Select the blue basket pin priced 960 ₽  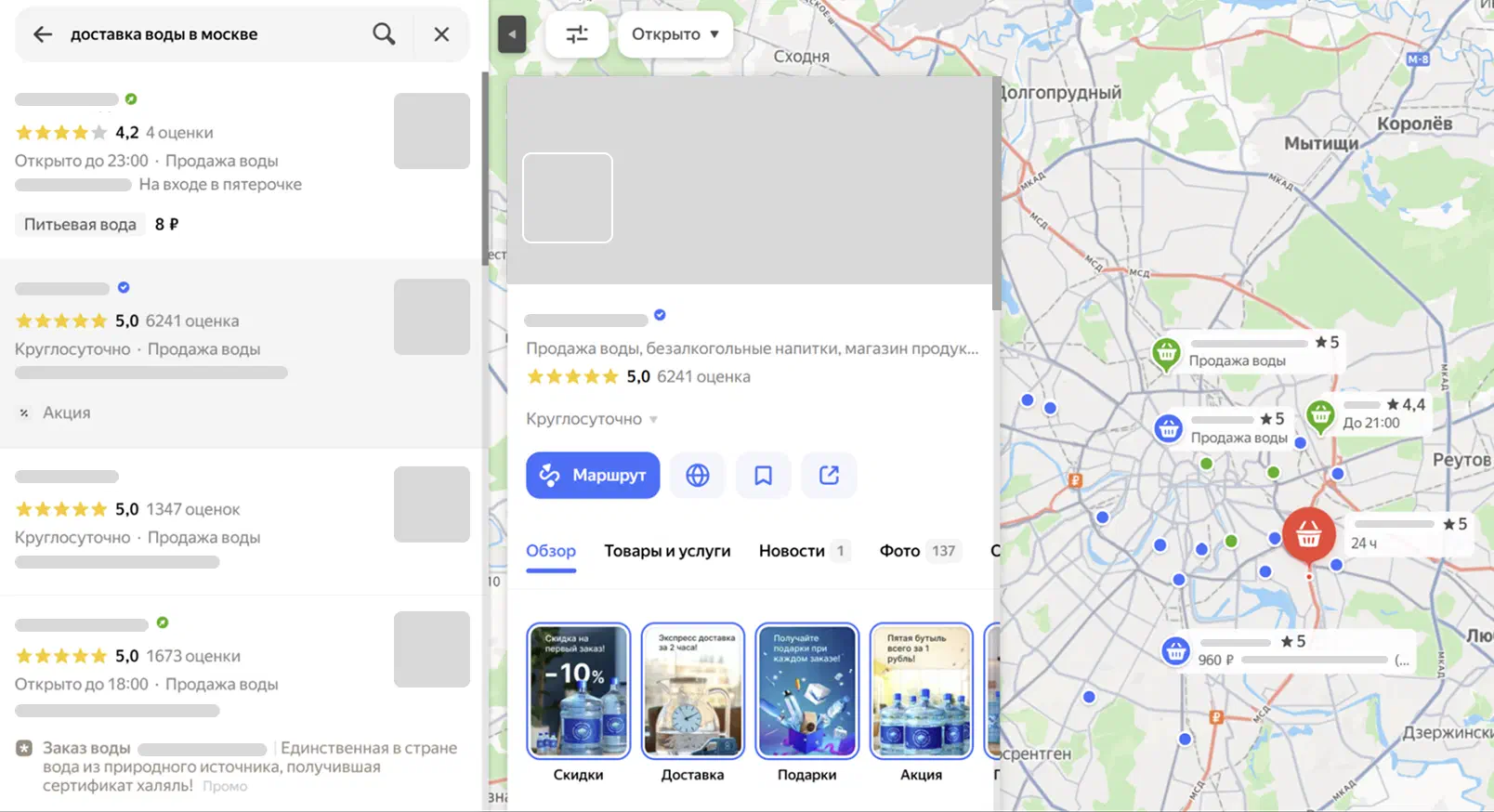1175,650
